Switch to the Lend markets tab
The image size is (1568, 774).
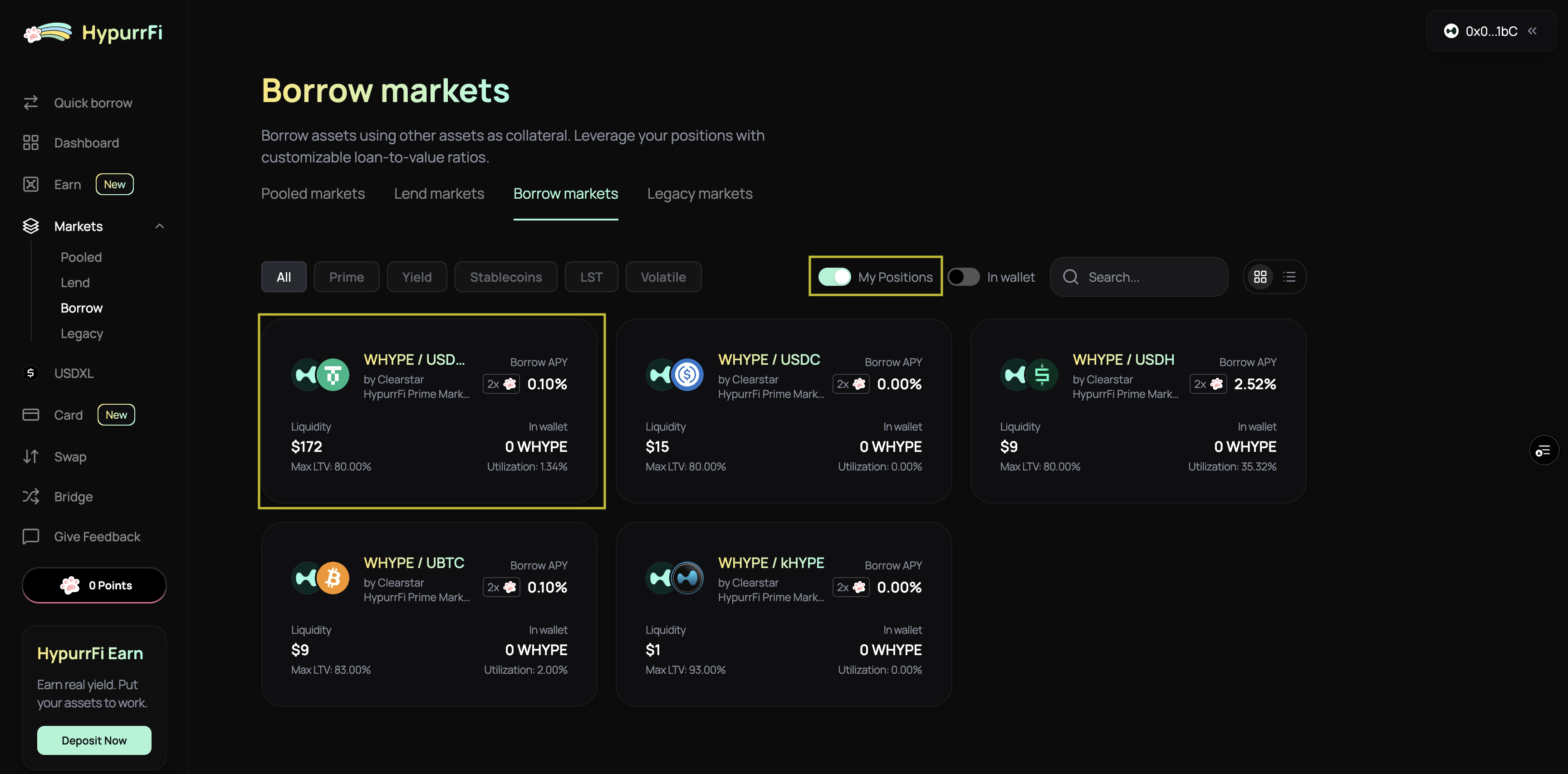coord(438,193)
